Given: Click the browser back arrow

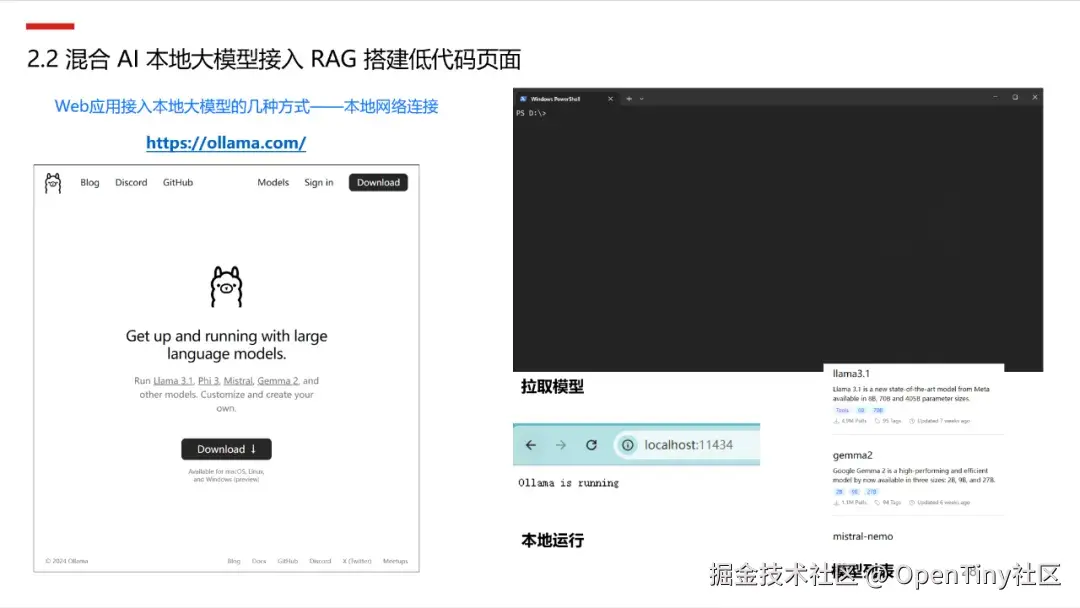Looking at the screenshot, I should coord(531,443).
